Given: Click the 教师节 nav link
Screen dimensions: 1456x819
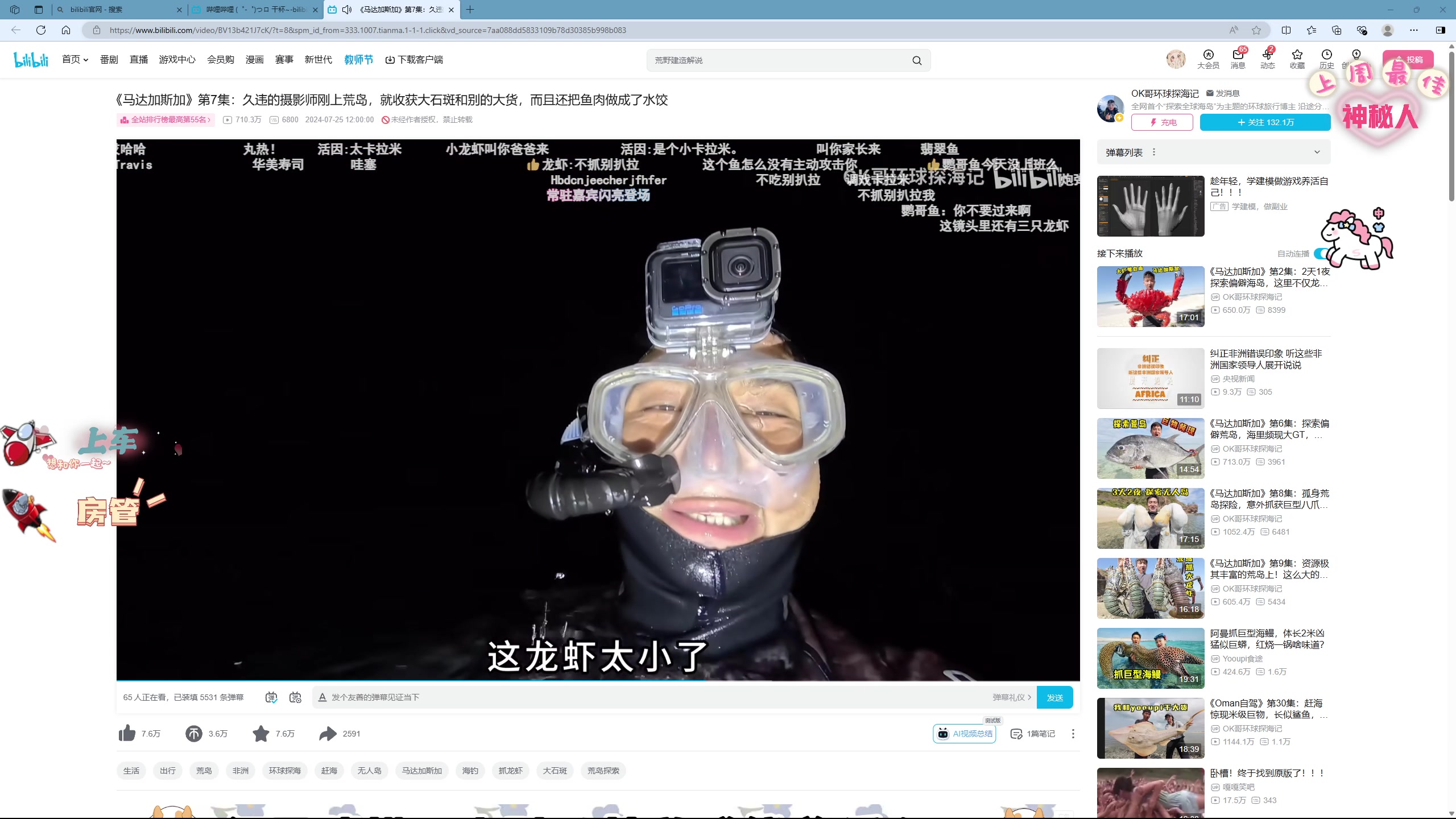Looking at the screenshot, I should click(x=358, y=60).
